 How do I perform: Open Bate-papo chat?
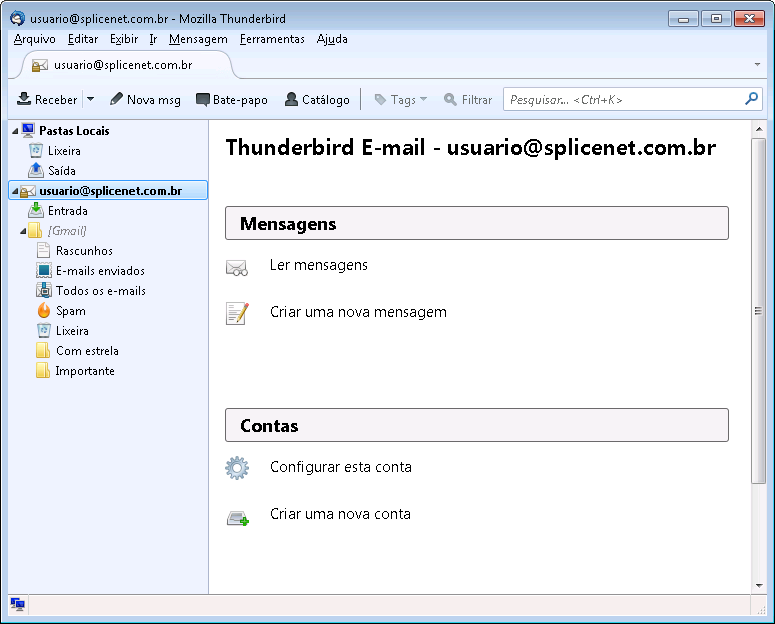tap(232, 99)
